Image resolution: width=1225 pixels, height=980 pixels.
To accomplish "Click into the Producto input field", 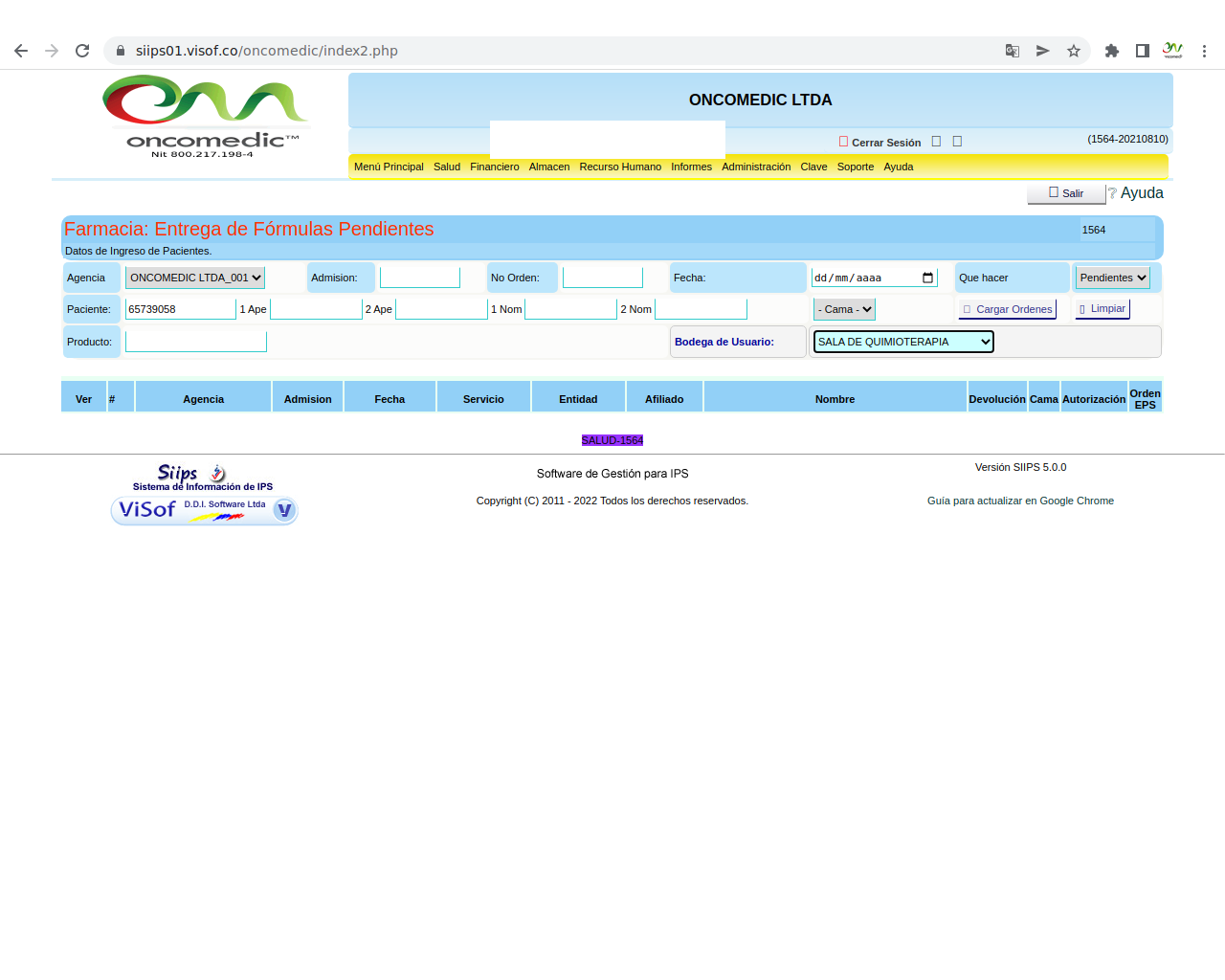I will 195,342.
